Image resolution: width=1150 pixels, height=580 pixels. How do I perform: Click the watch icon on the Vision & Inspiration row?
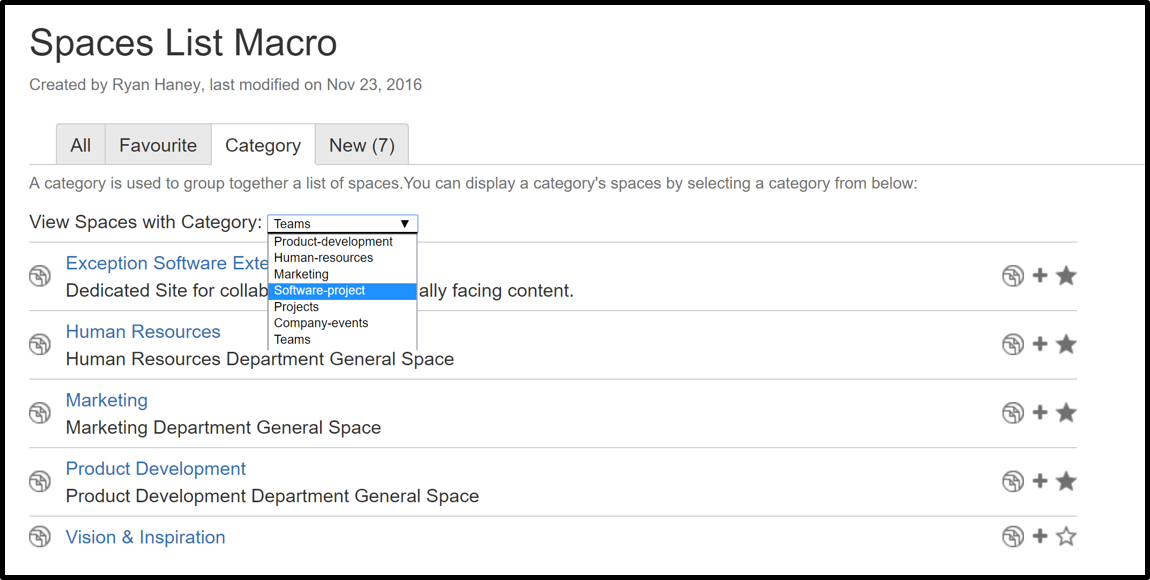point(1014,536)
